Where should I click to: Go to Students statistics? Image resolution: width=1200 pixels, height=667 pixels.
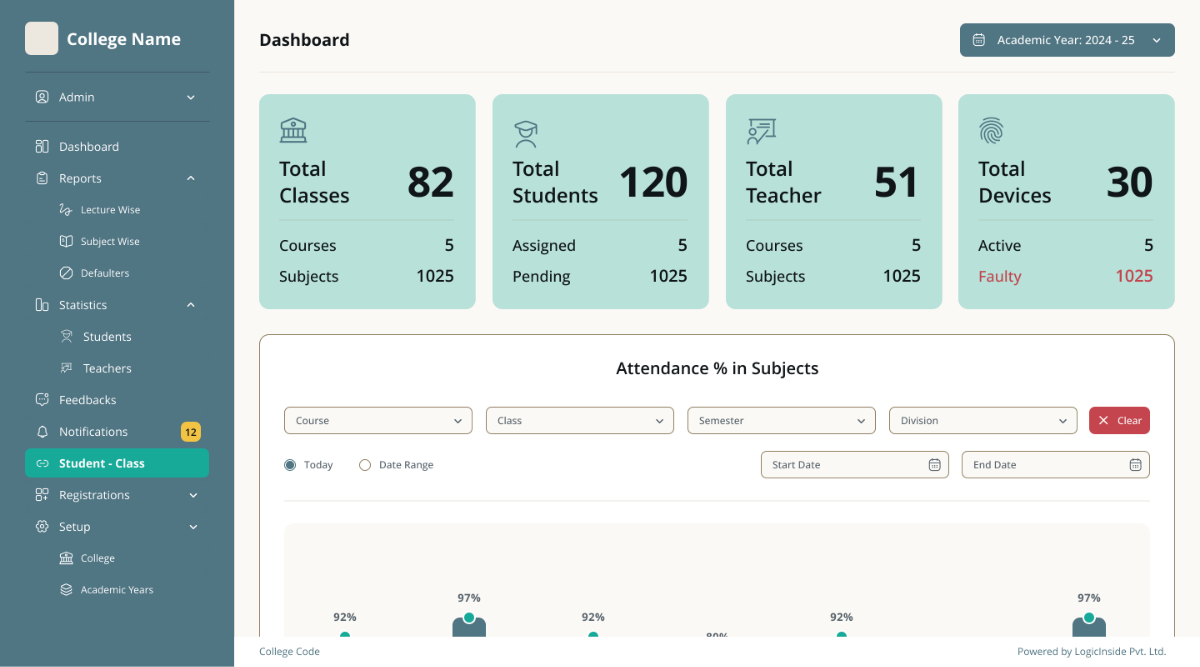point(107,337)
